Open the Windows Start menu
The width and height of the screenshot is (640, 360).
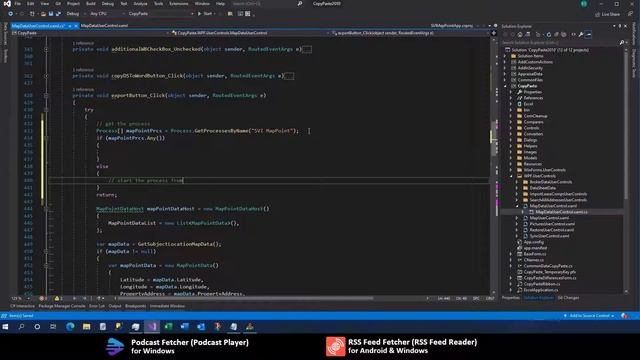pos(5,327)
